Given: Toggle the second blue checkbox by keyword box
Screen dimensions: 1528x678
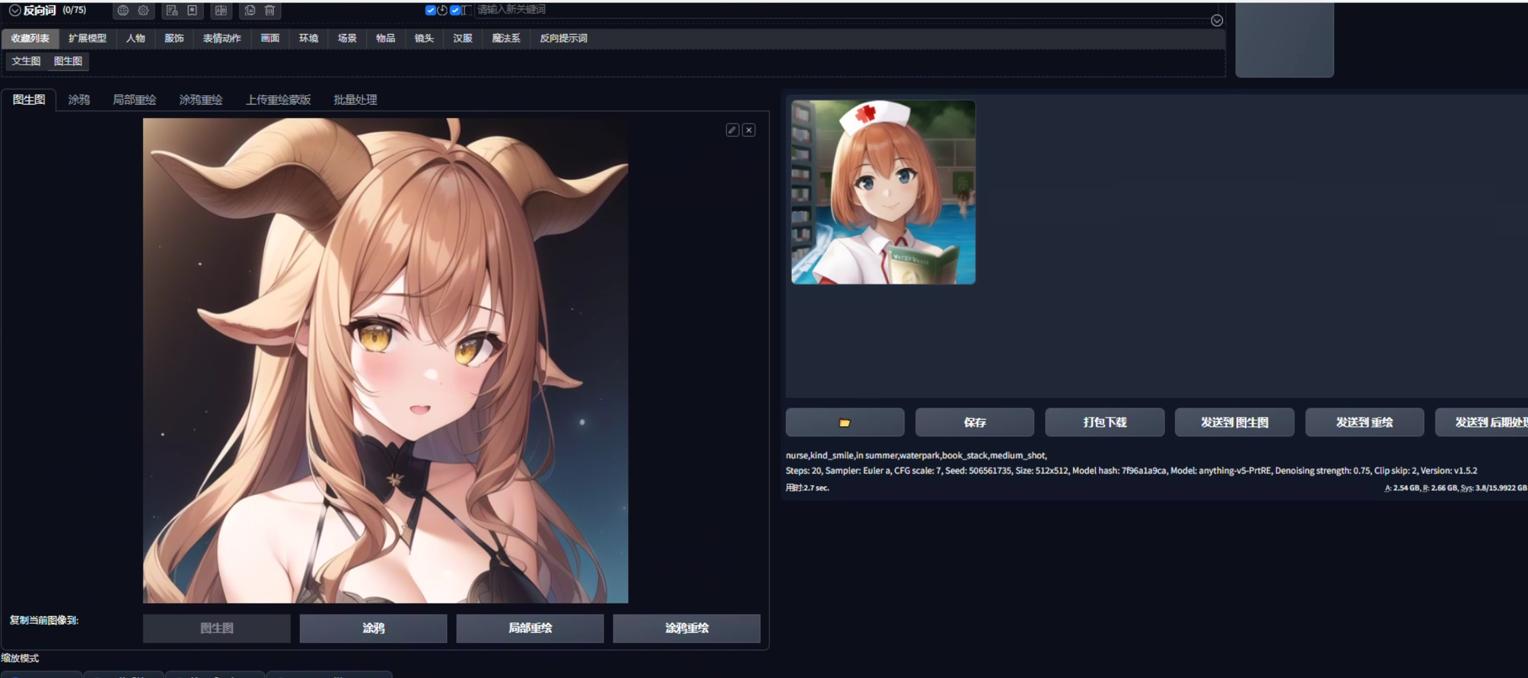Looking at the screenshot, I should (x=455, y=10).
